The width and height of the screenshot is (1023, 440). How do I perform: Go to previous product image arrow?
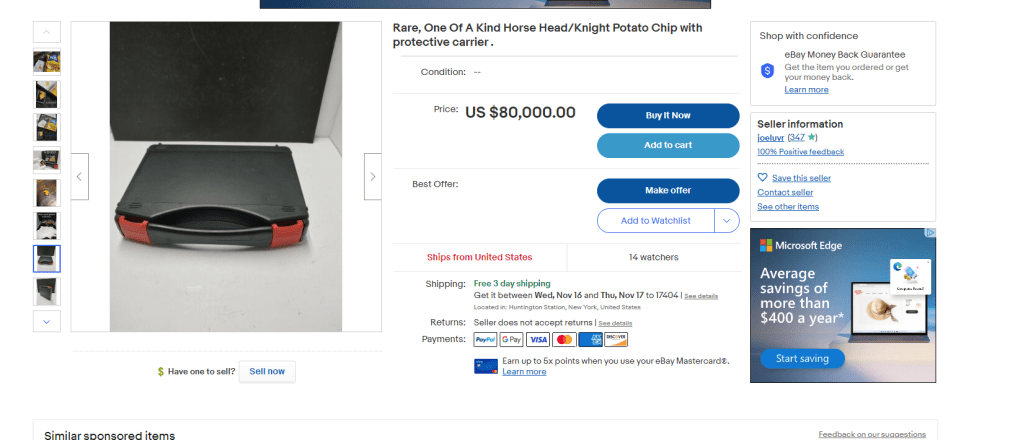coord(80,177)
